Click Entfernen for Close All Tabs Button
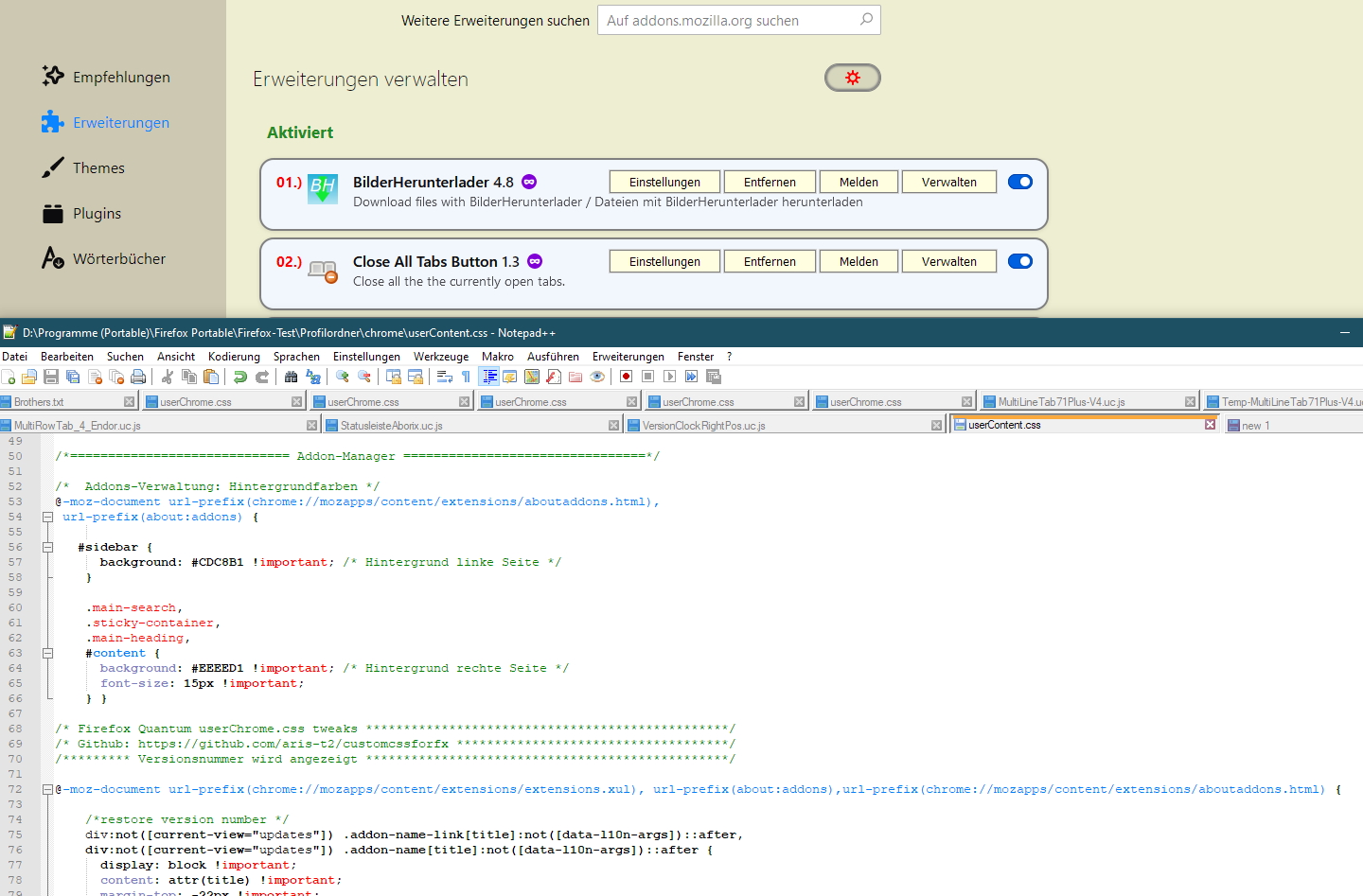The width and height of the screenshot is (1363, 896). (770, 261)
